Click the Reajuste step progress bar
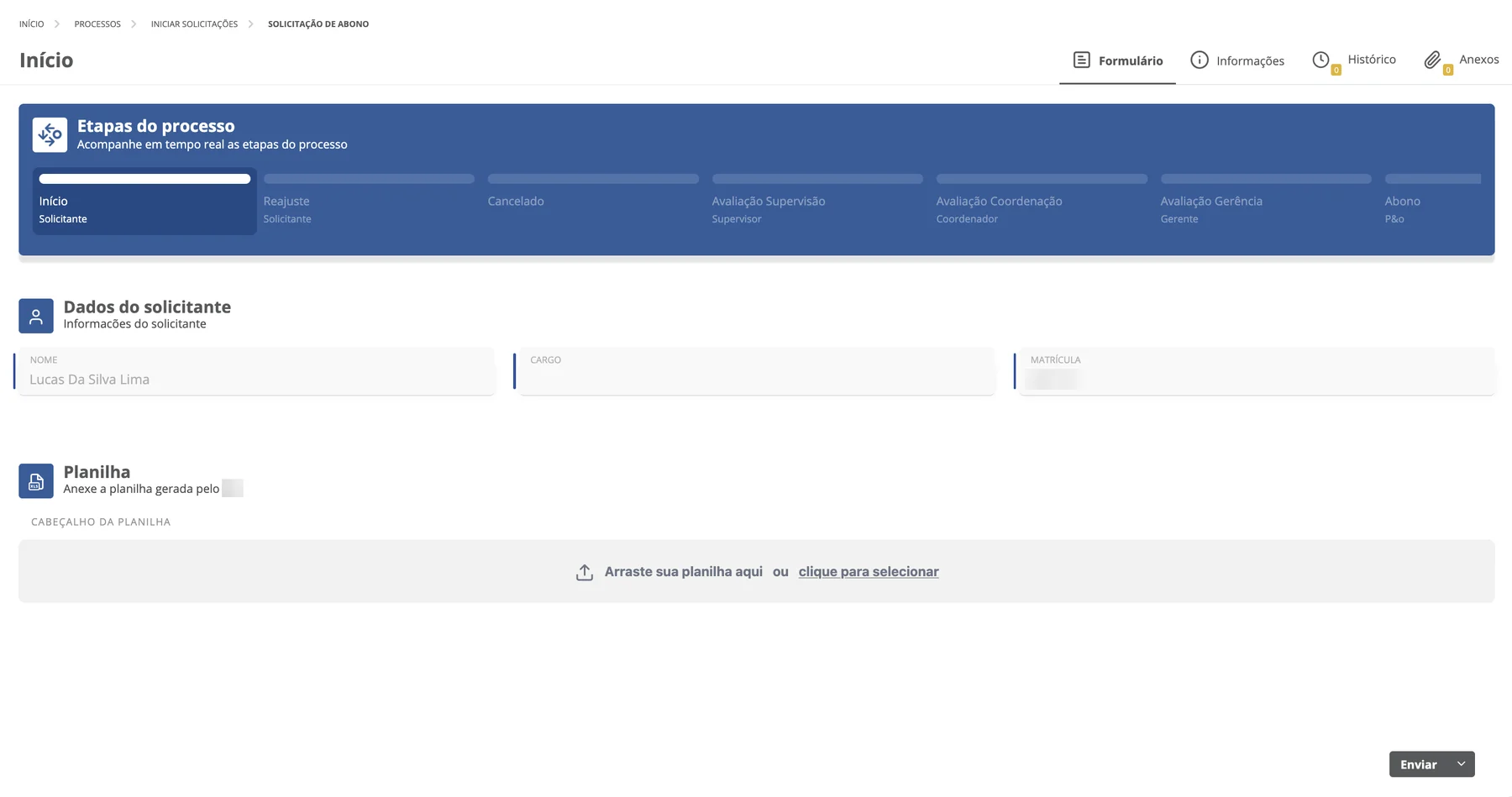 click(369, 179)
